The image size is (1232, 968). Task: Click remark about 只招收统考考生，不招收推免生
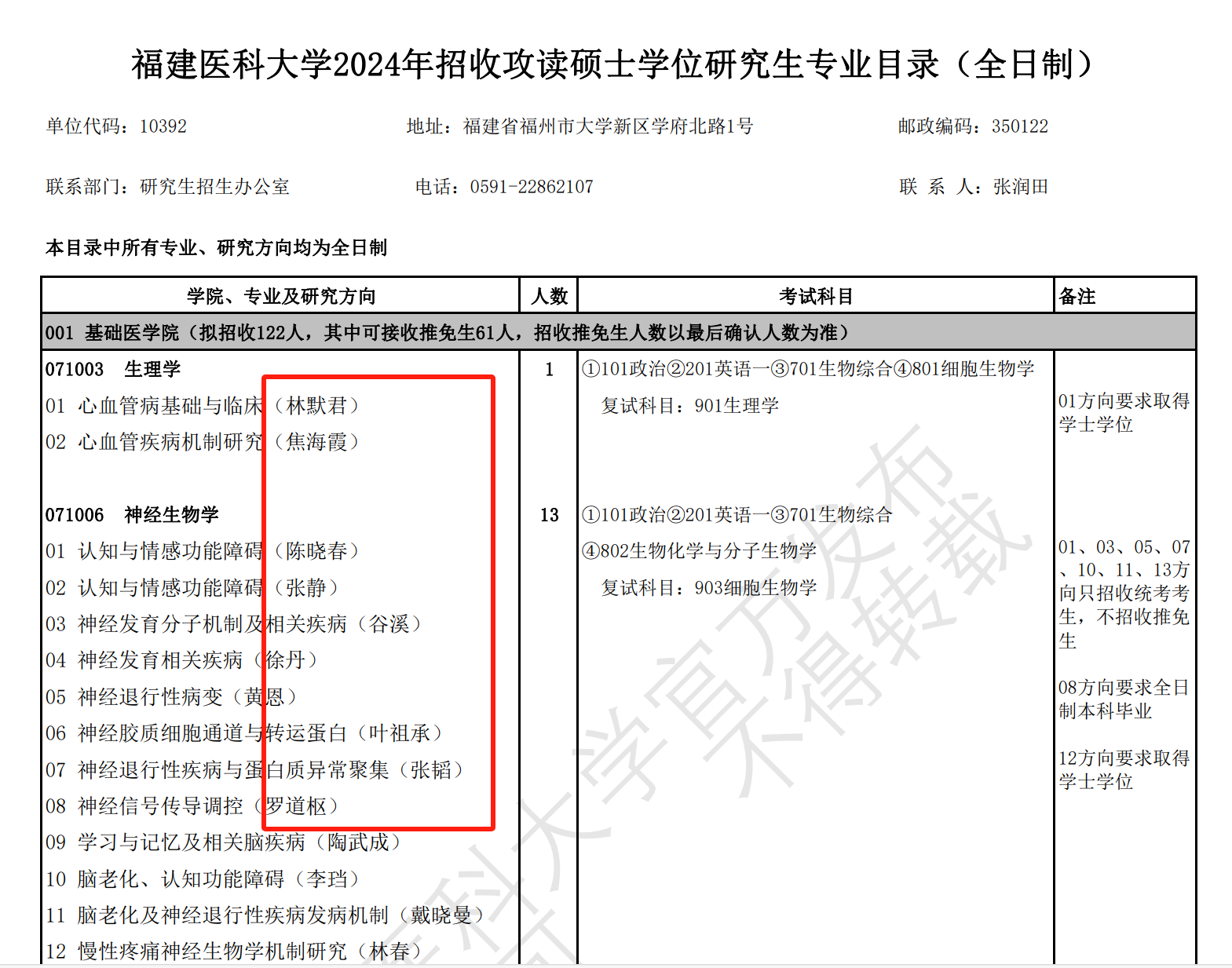[x=1124, y=594]
